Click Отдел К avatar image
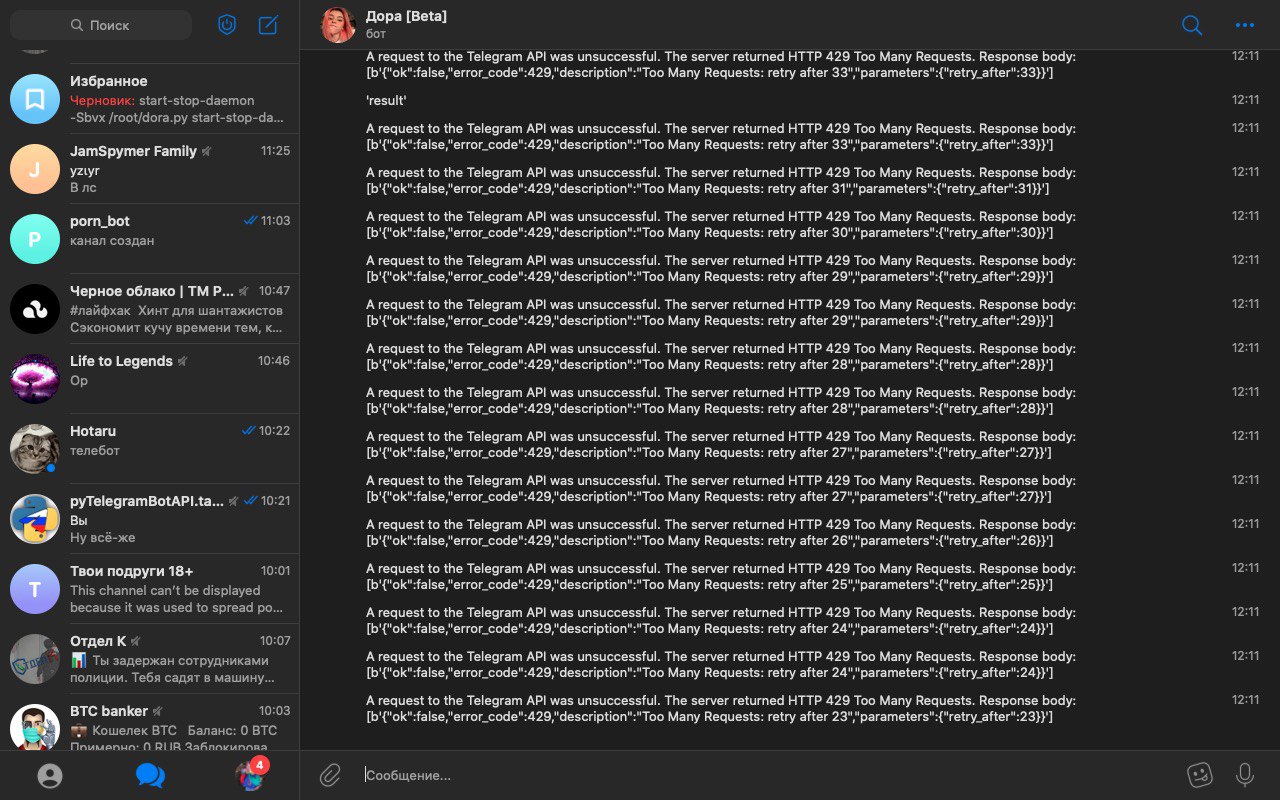The height and width of the screenshot is (800, 1280). 35,659
